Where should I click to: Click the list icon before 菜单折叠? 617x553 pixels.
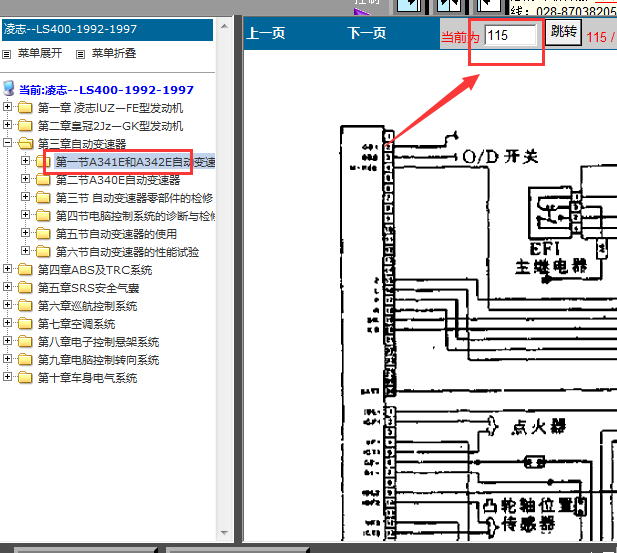[x=80, y=54]
